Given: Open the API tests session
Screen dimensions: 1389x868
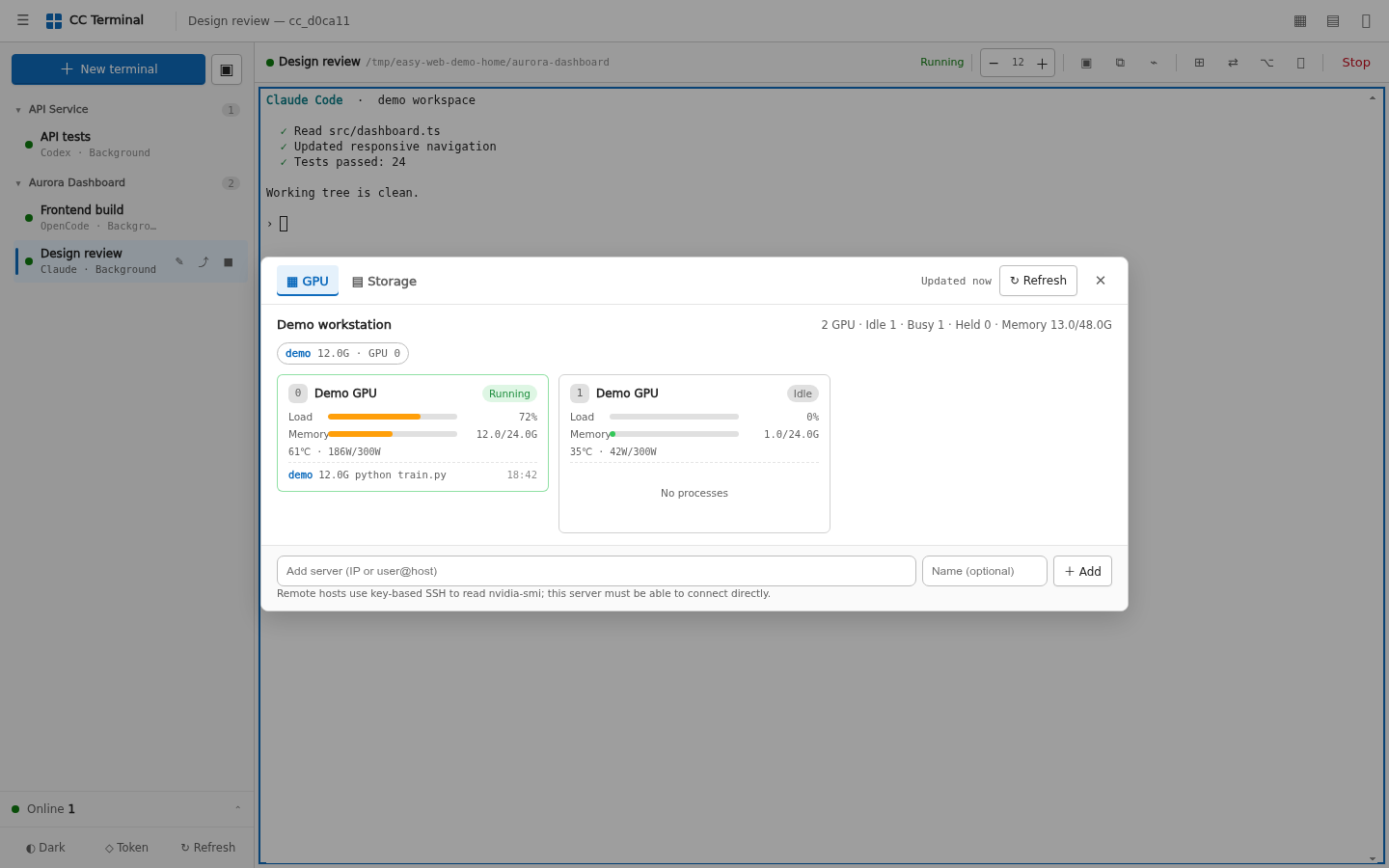Looking at the screenshot, I should (130, 144).
